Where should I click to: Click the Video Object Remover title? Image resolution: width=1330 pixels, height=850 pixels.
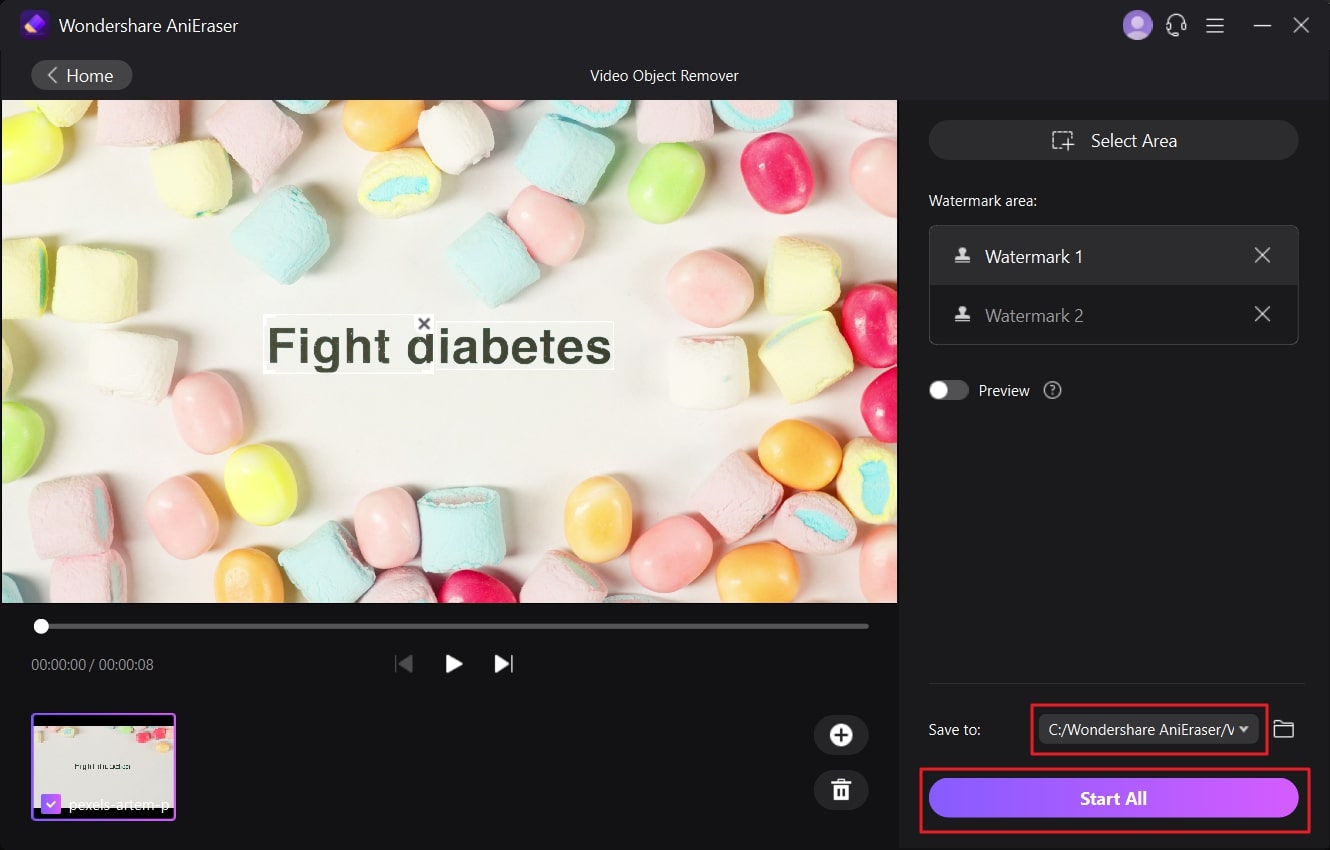click(663, 75)
